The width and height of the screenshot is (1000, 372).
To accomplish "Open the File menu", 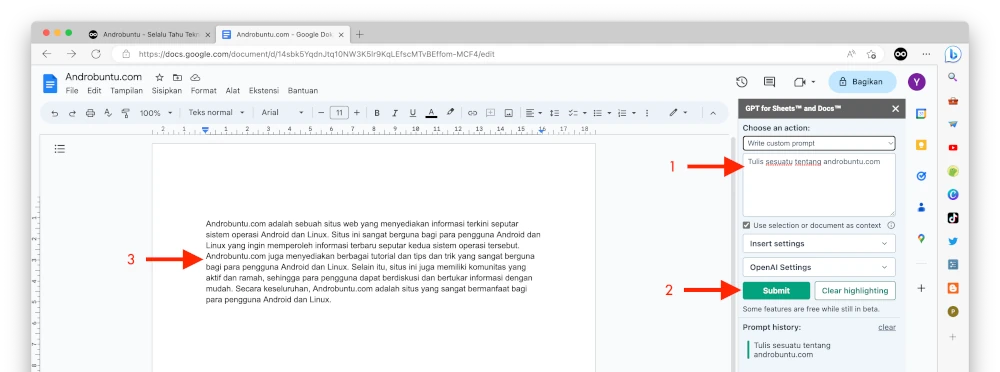I will point(72,91).
